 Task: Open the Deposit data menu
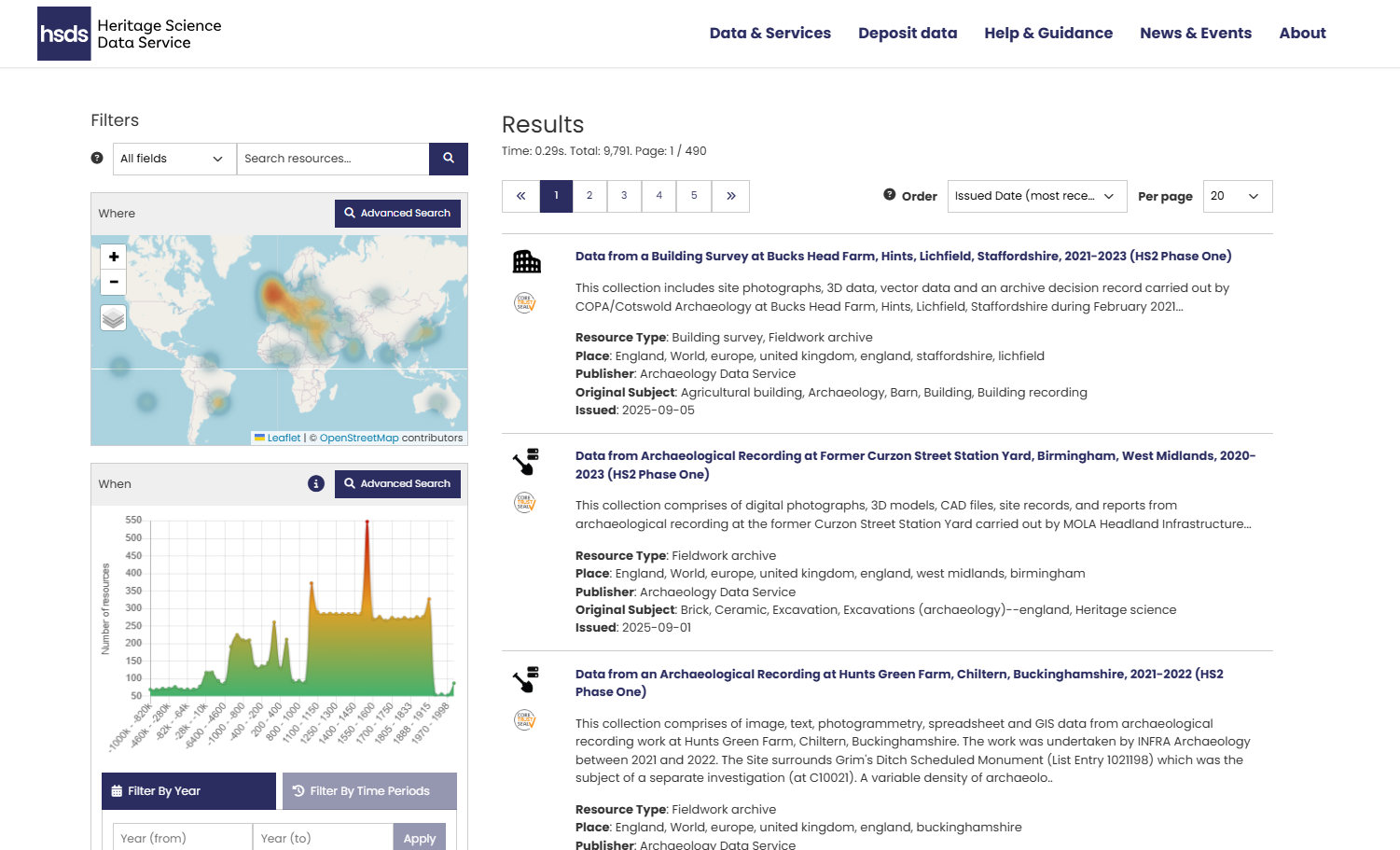[907, 33]
